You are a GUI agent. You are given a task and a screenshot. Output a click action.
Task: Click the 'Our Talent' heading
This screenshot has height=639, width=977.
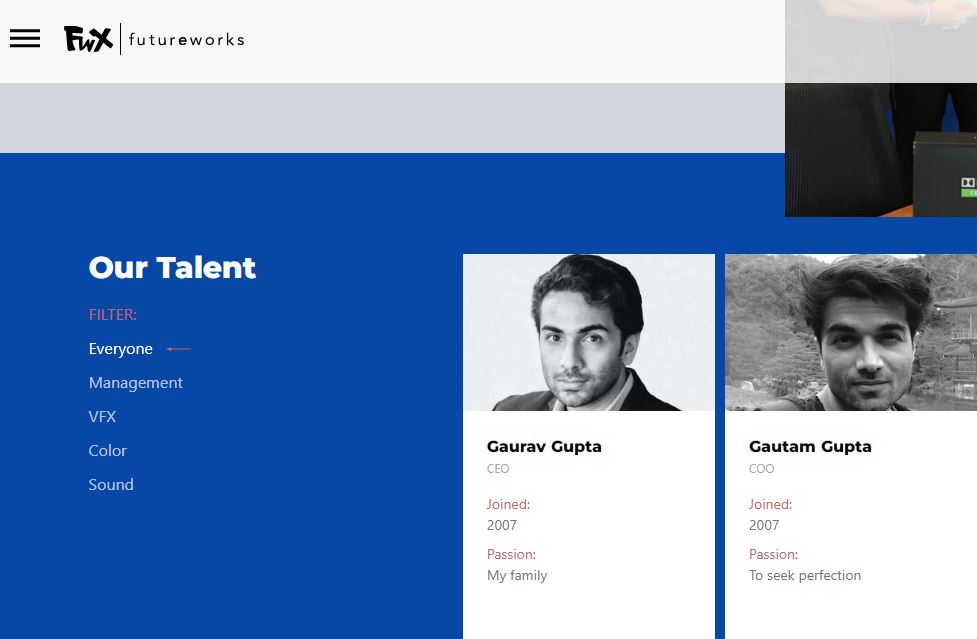(x=172, y=268)
